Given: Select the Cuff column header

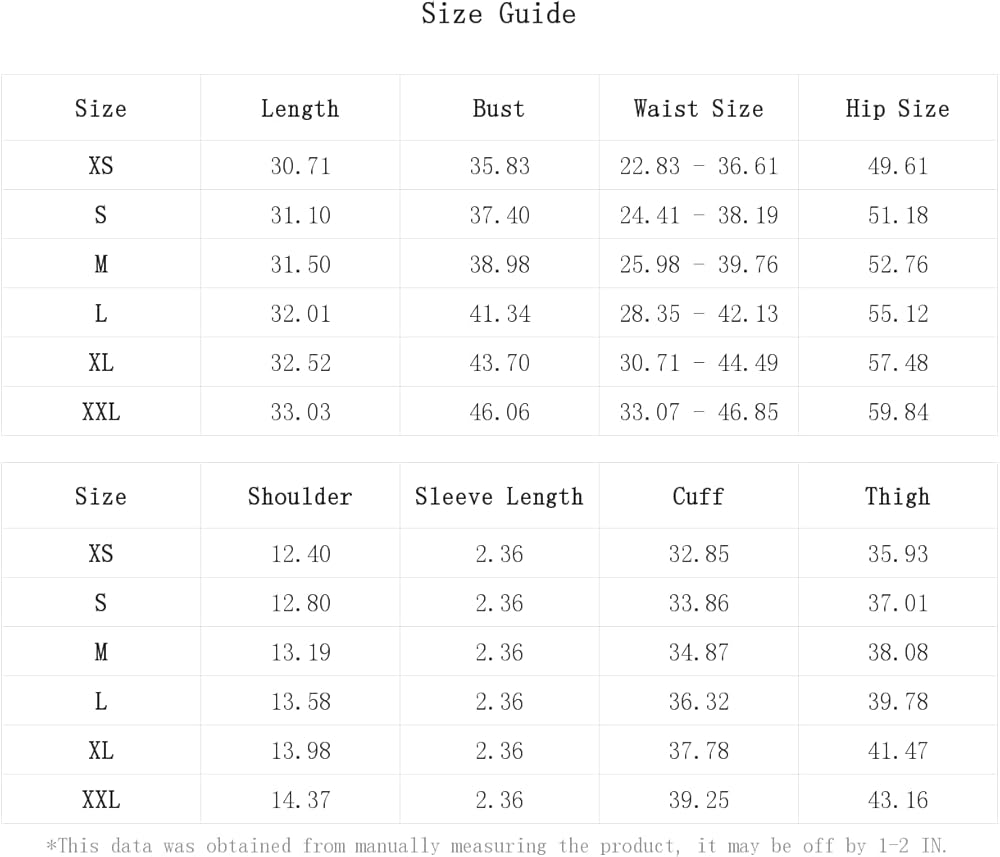Looking at the screenshot, I should tap(698, 497).
